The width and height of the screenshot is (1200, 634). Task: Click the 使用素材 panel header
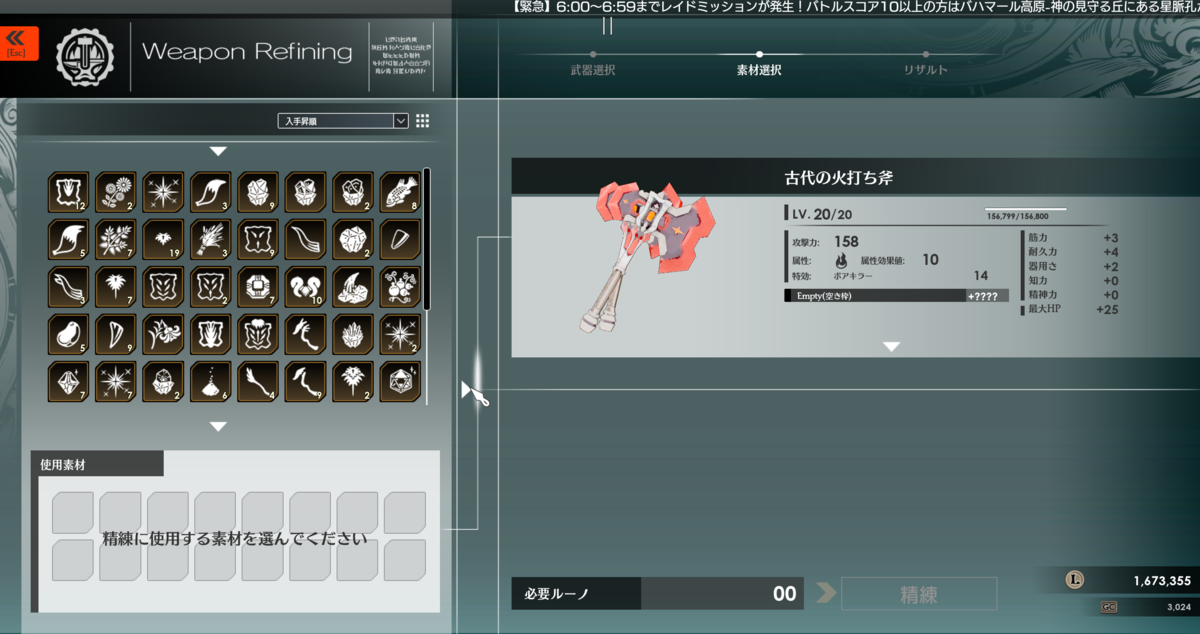[97, 464]
